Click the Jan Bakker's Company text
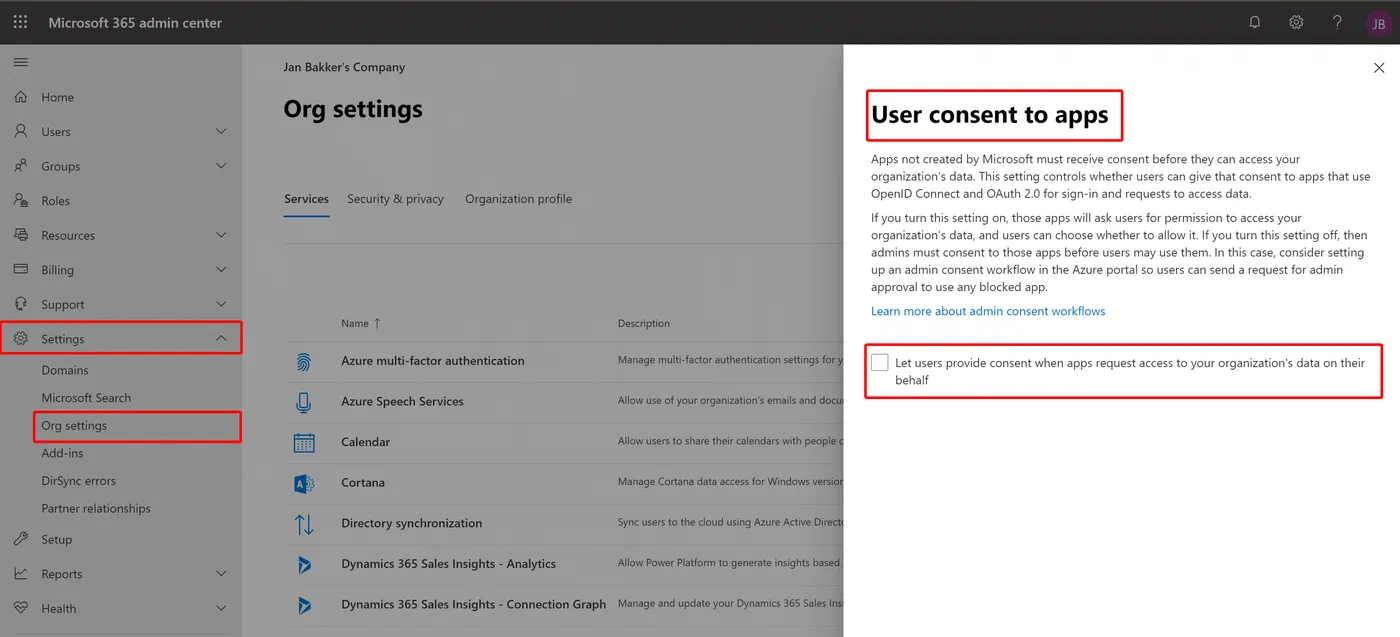 pyautogui.click(x=344, y=67)
